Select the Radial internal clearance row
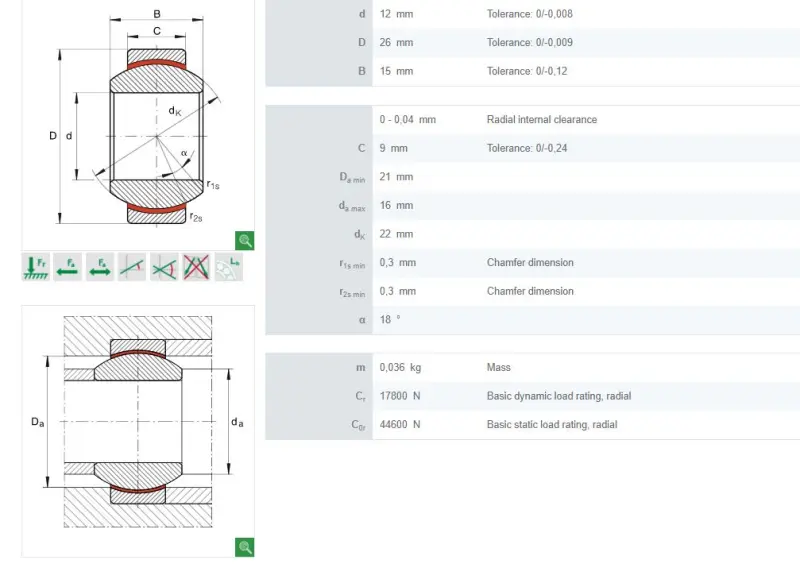The height and width of the screenshot is (587, 800). [x=533, y=119]
